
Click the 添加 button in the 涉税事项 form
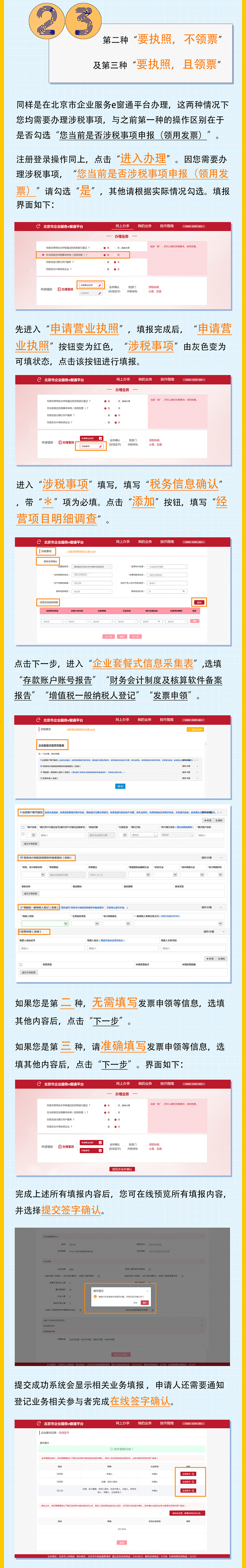[199, 602]
